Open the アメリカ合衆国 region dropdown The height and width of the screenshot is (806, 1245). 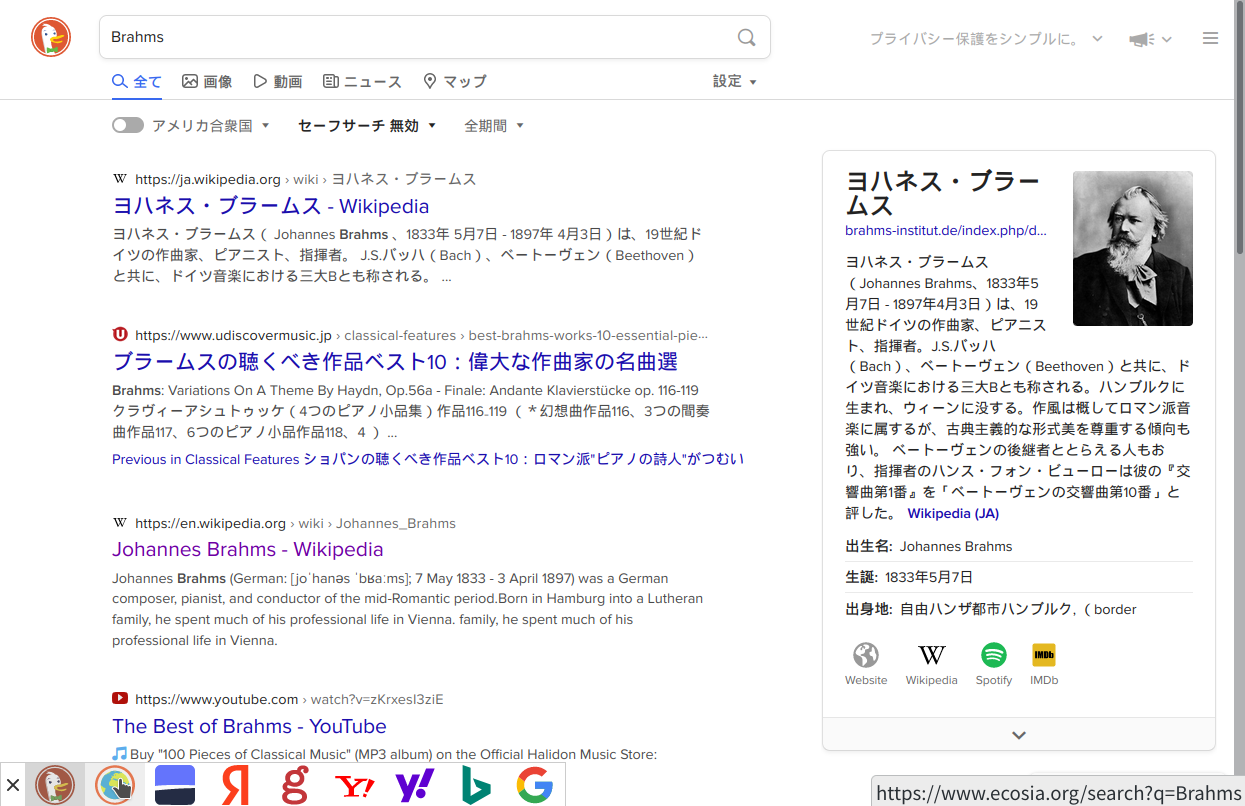211,126
